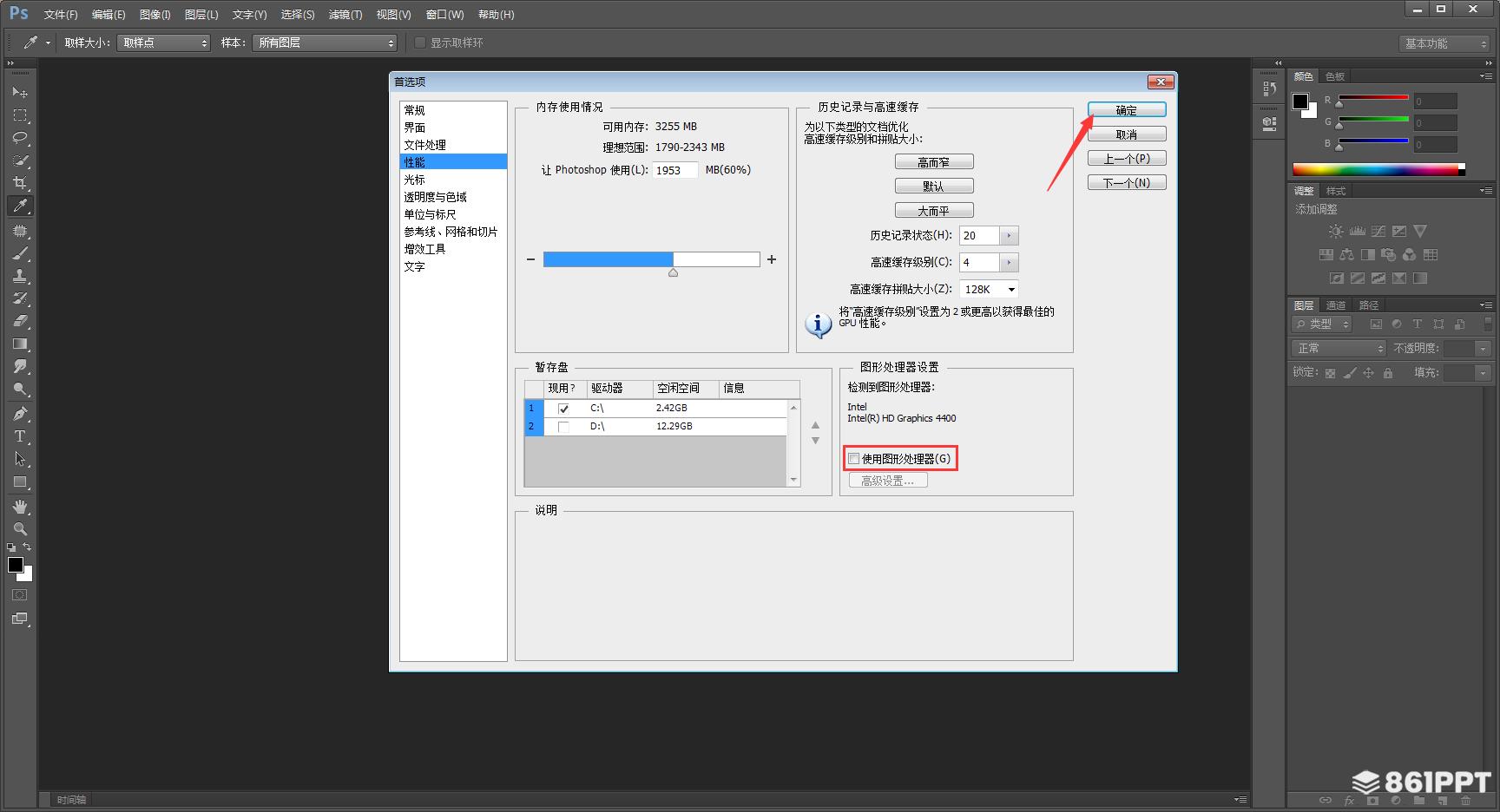Click the 确定 button
The image size is (1500, 812).
1127,110
